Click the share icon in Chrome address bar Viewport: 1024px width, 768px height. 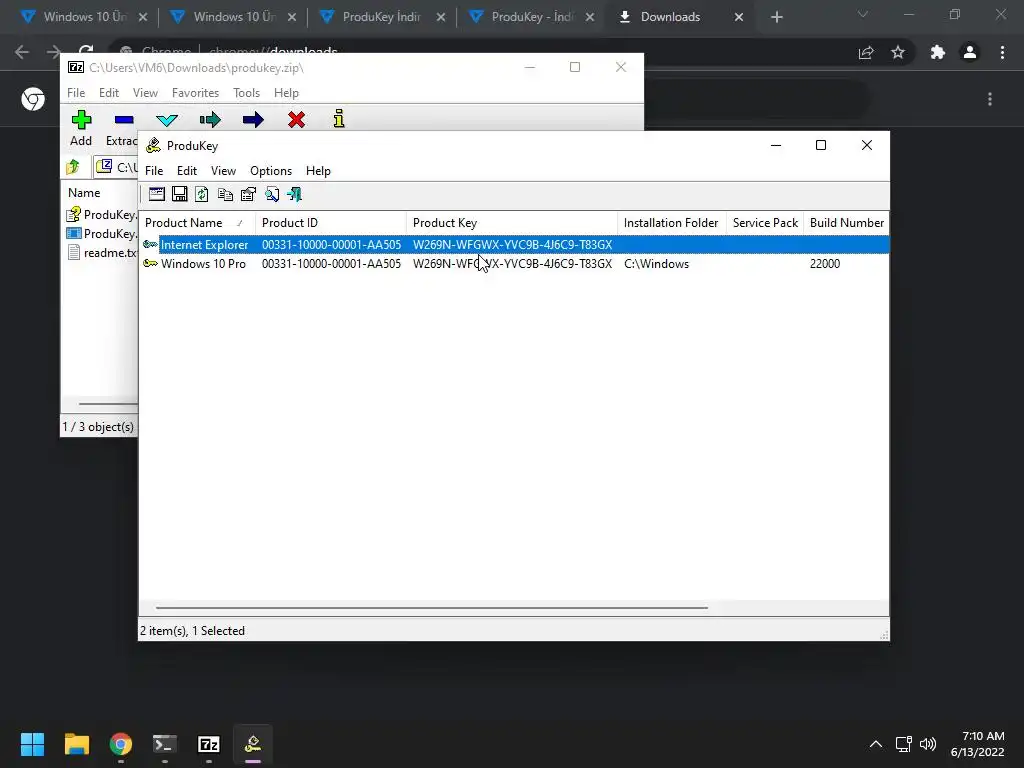click(x=866, y=52)
